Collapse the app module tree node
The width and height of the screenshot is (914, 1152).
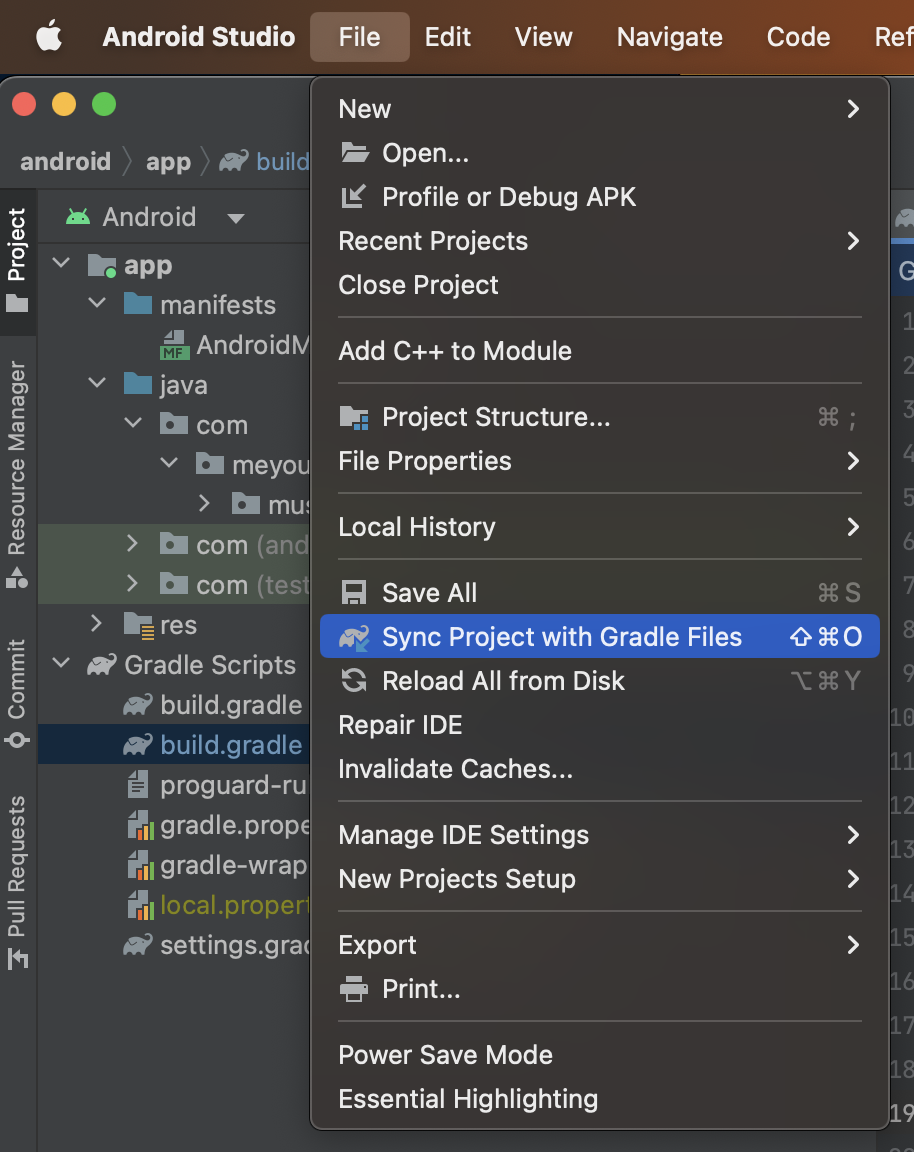click(62, 265)
